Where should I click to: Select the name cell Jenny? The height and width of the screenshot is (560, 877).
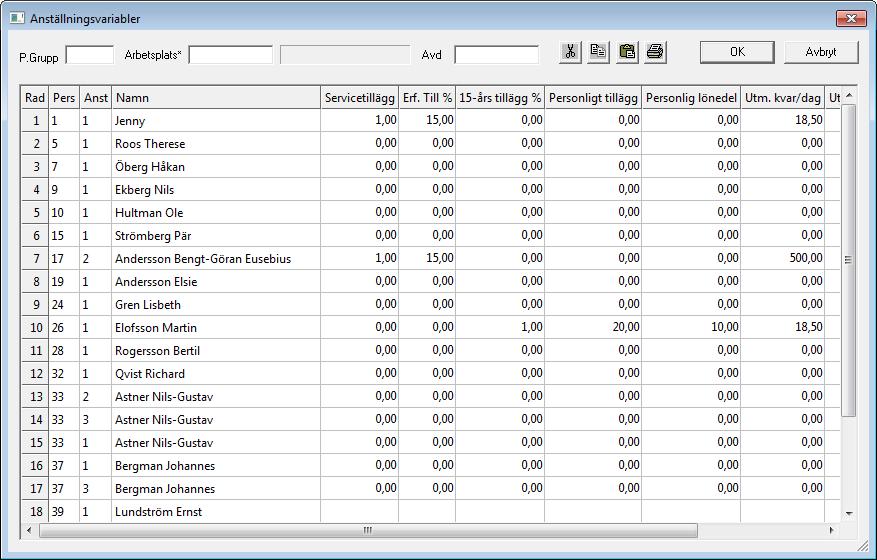[216, 120]
